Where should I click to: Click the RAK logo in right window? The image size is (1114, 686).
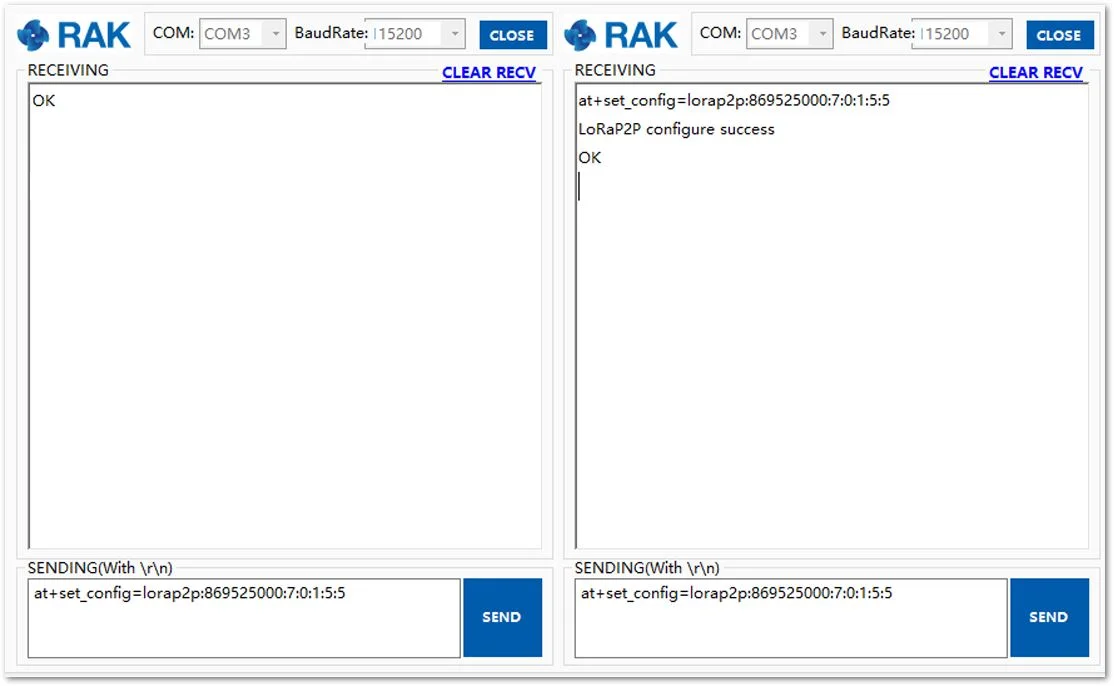620,35
